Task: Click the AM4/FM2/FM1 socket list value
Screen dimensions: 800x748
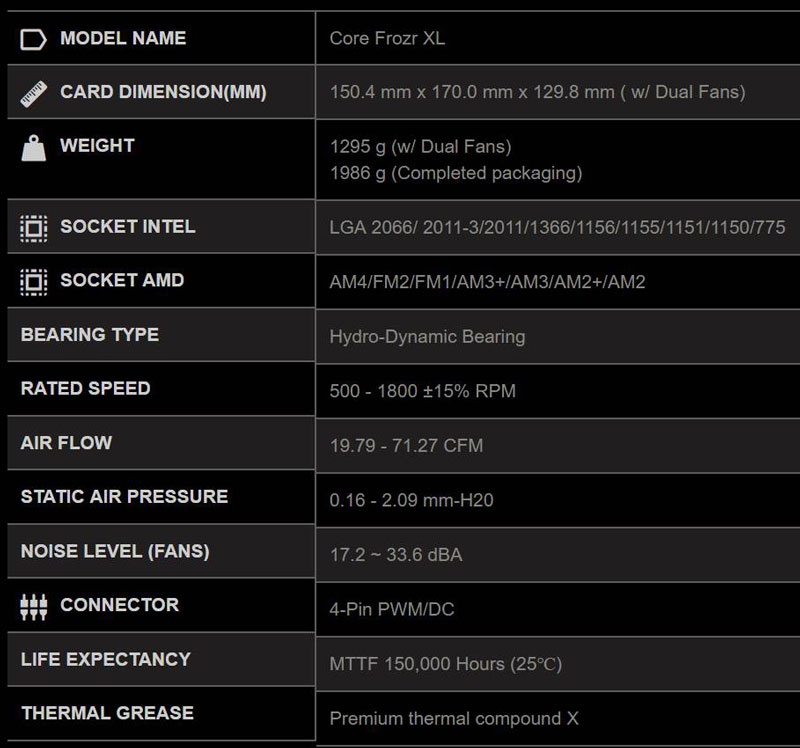Action: 487,282
